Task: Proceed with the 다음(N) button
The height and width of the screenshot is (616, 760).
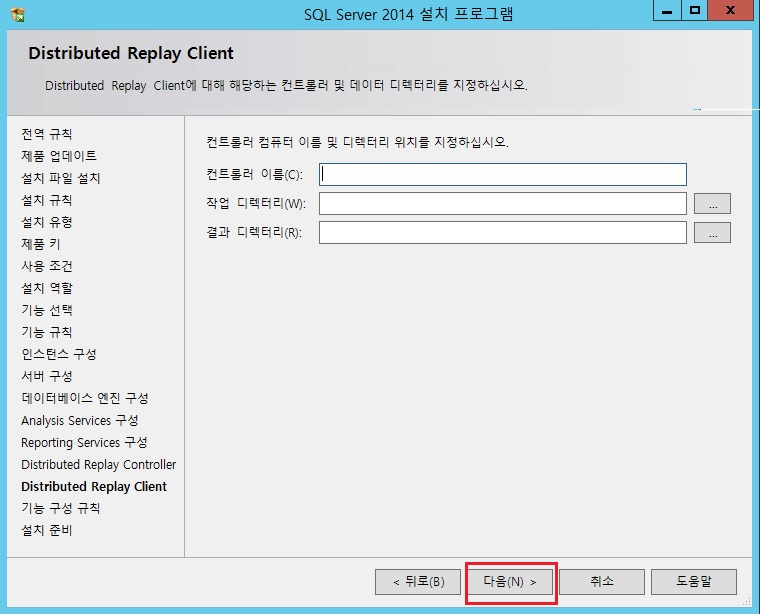Action: coord(510,582)
